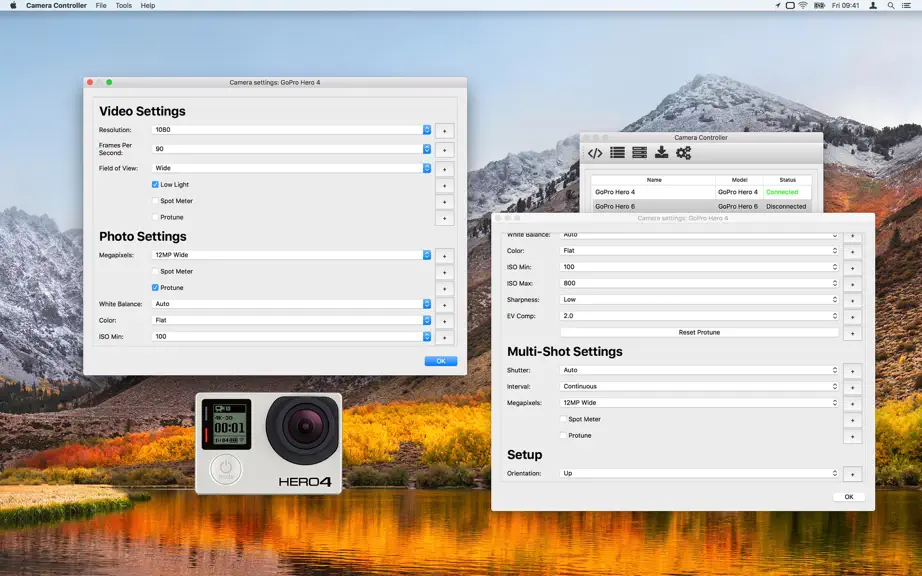The height and width of the screenshot is (576, 922).
Task: Uncheck Protune under Photo Settings
Action: 155,288
